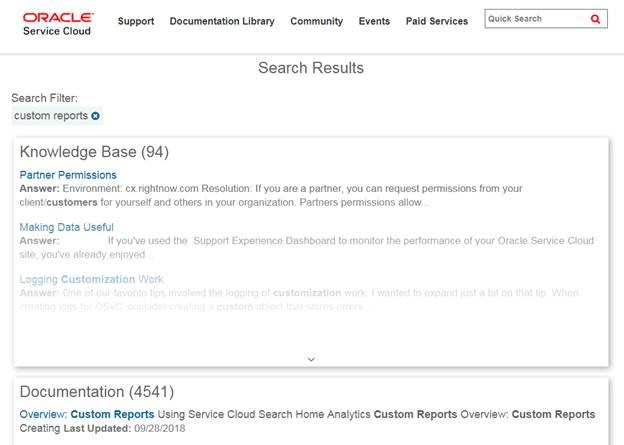Open the Making Data Useful article
Viewport: 624px width, 445px height.
(66, 227)
